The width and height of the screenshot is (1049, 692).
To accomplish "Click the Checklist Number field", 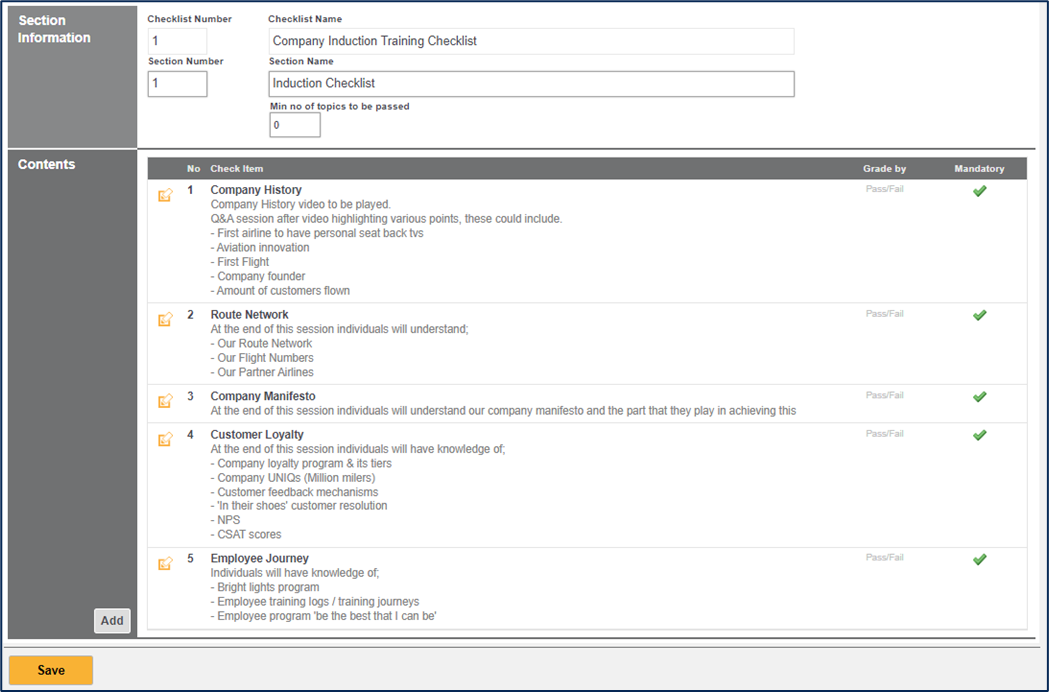I will (177, 41).
